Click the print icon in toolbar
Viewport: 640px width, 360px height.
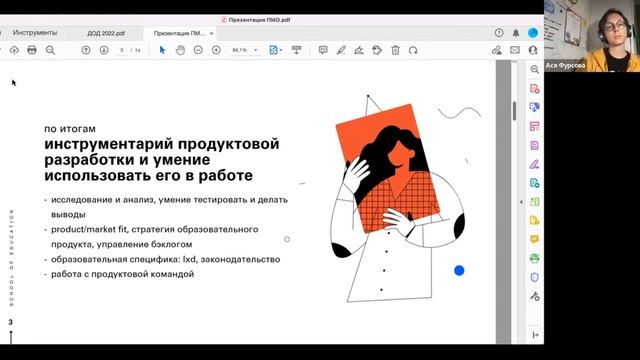(x=32, y=50)
